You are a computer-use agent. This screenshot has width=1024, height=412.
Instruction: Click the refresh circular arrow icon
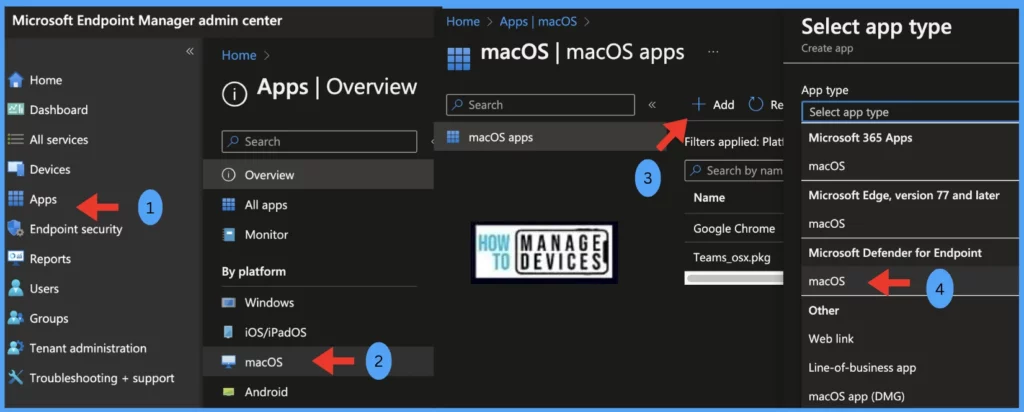click(756, 104)
